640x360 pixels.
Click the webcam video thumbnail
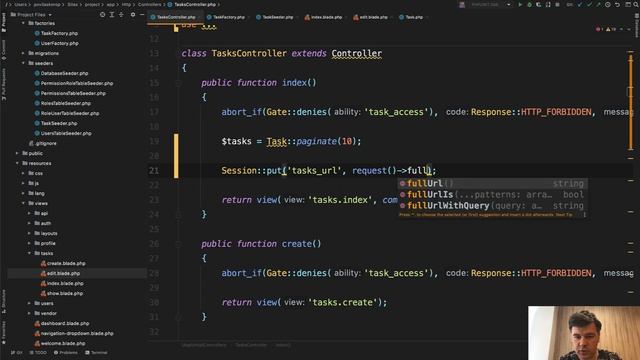(584, 333)
